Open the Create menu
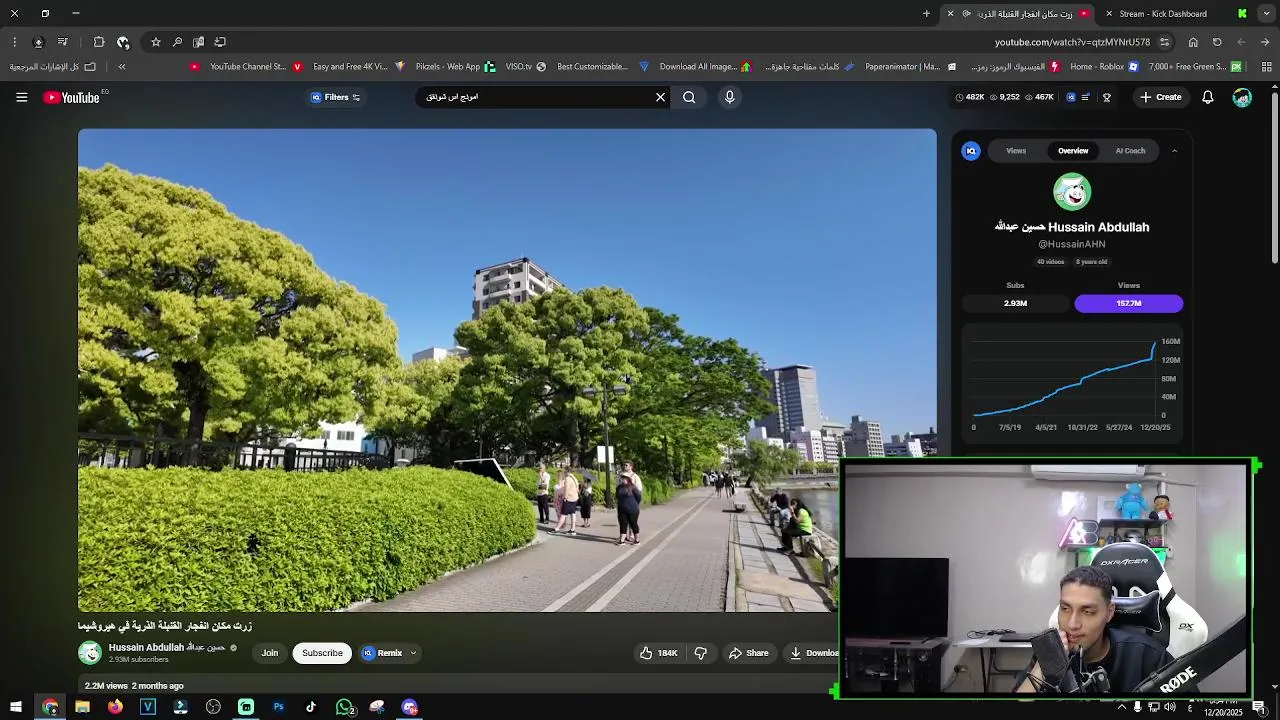 point(1161,97)
